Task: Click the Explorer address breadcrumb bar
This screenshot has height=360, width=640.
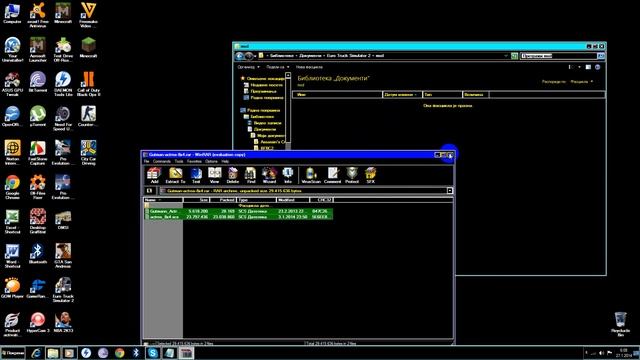Action: click(384, 56)
